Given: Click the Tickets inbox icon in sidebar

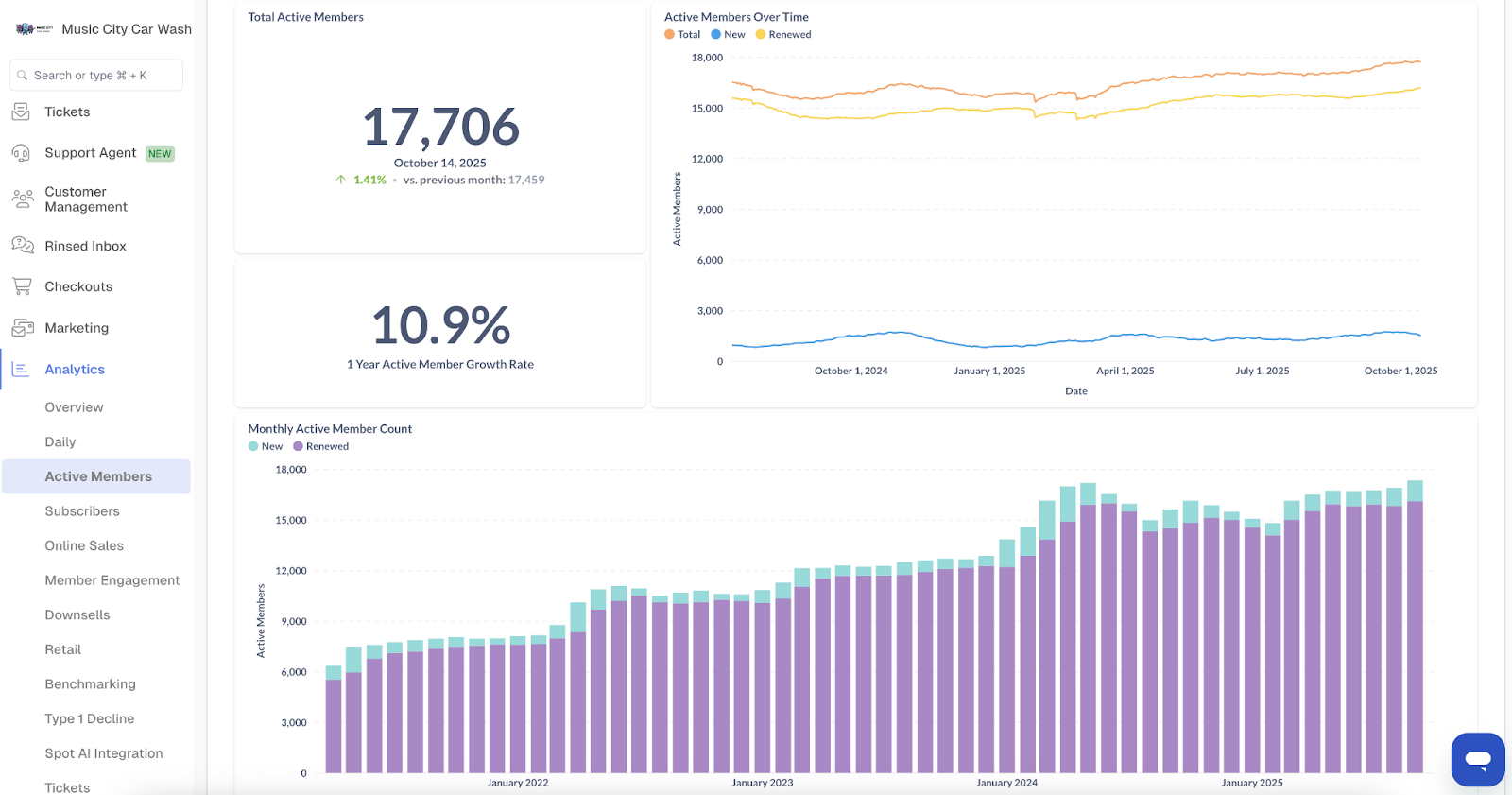Looking at the screenshot, I should coord(21,112).
